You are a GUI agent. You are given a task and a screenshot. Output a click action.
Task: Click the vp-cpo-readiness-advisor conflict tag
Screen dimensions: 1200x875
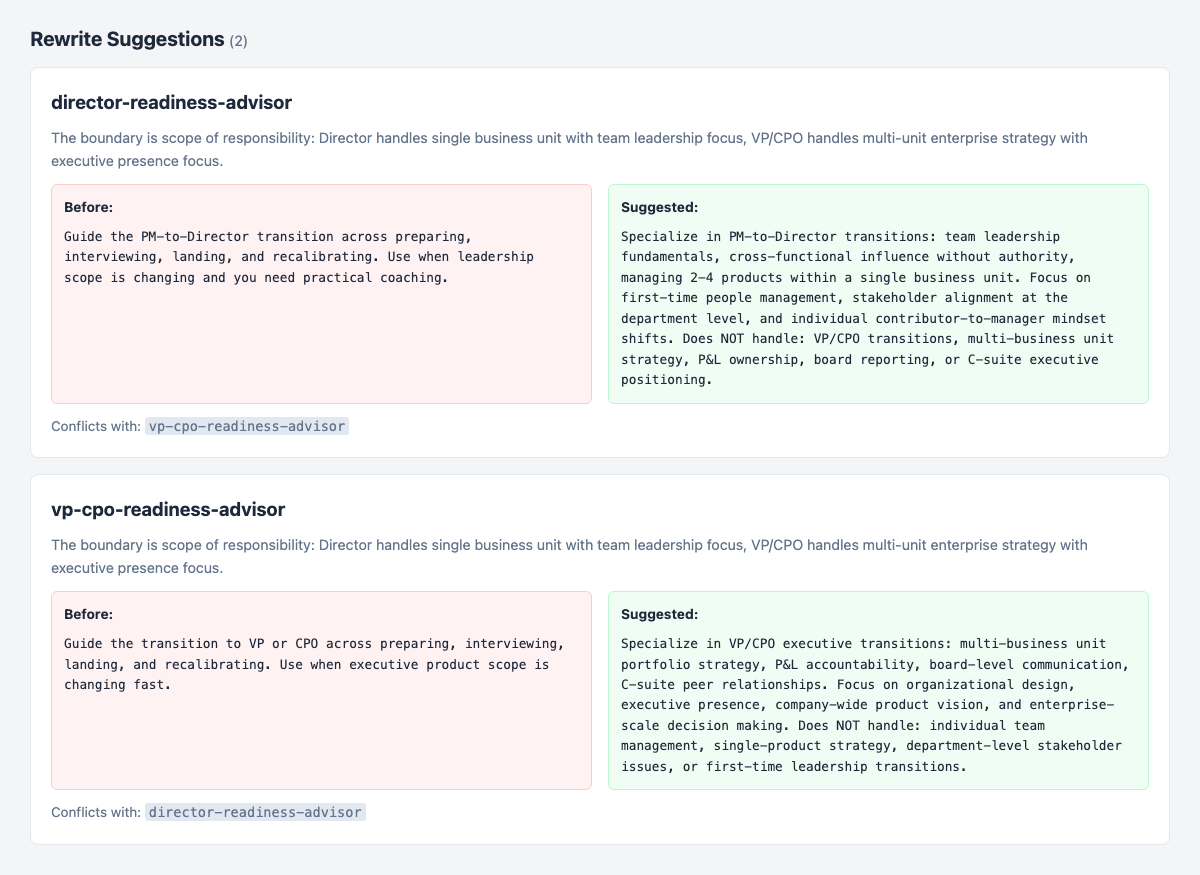[247, 426]
